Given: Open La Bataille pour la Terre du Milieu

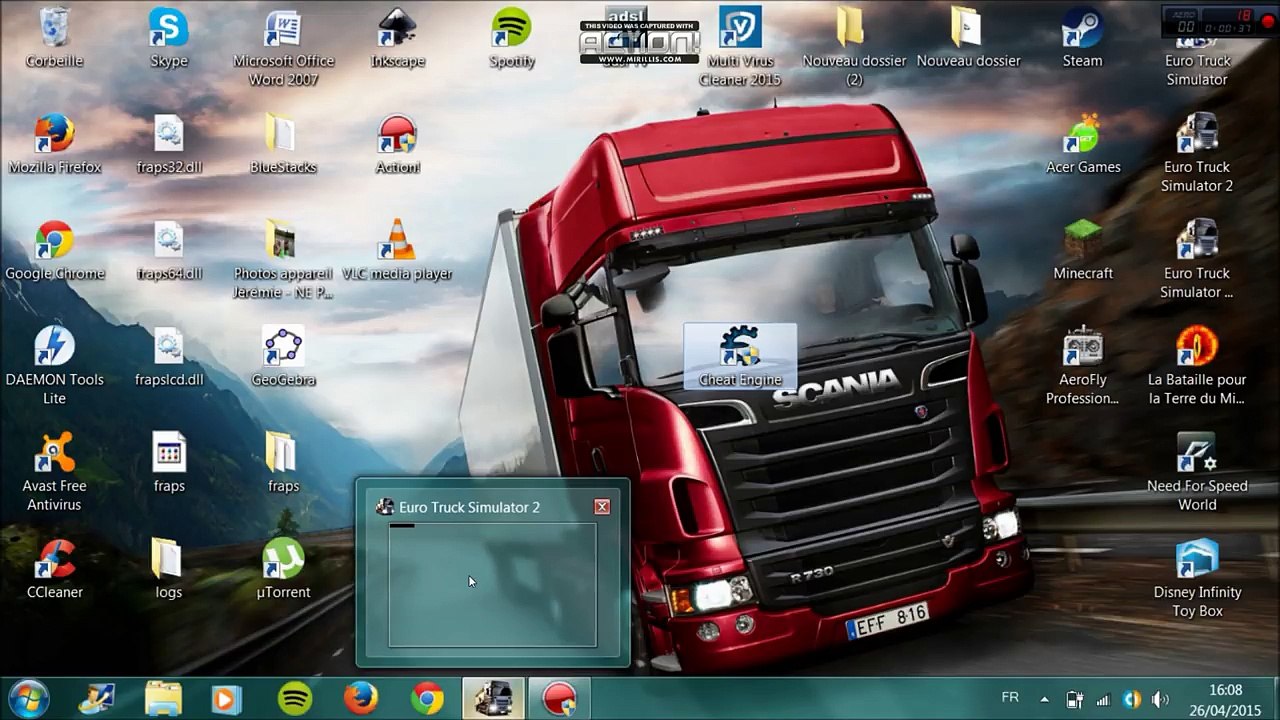Looking at the screenshot, I should point(1197,365).
